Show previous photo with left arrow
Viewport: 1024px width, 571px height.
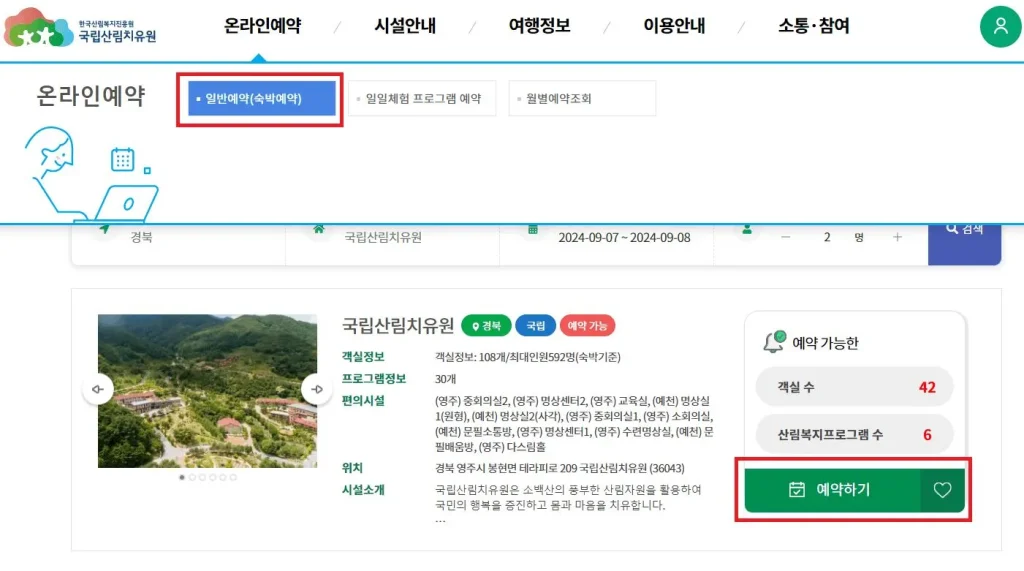coord(97,389)
